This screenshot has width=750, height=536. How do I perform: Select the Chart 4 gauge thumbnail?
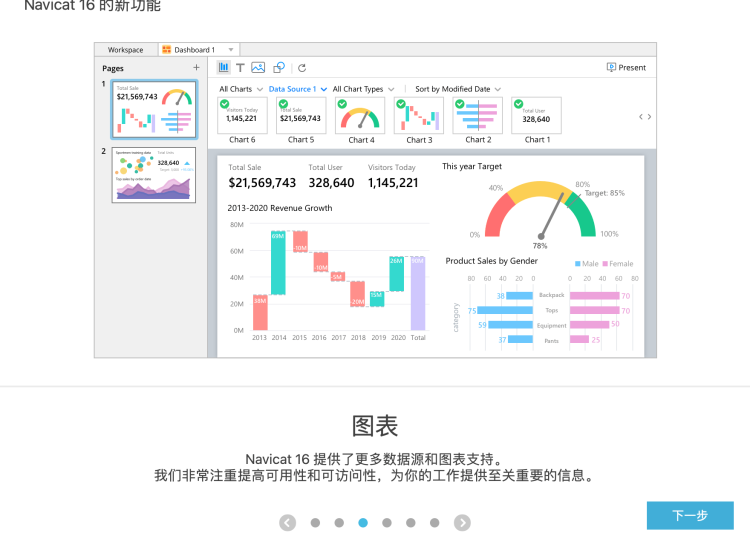pos(360,115)
